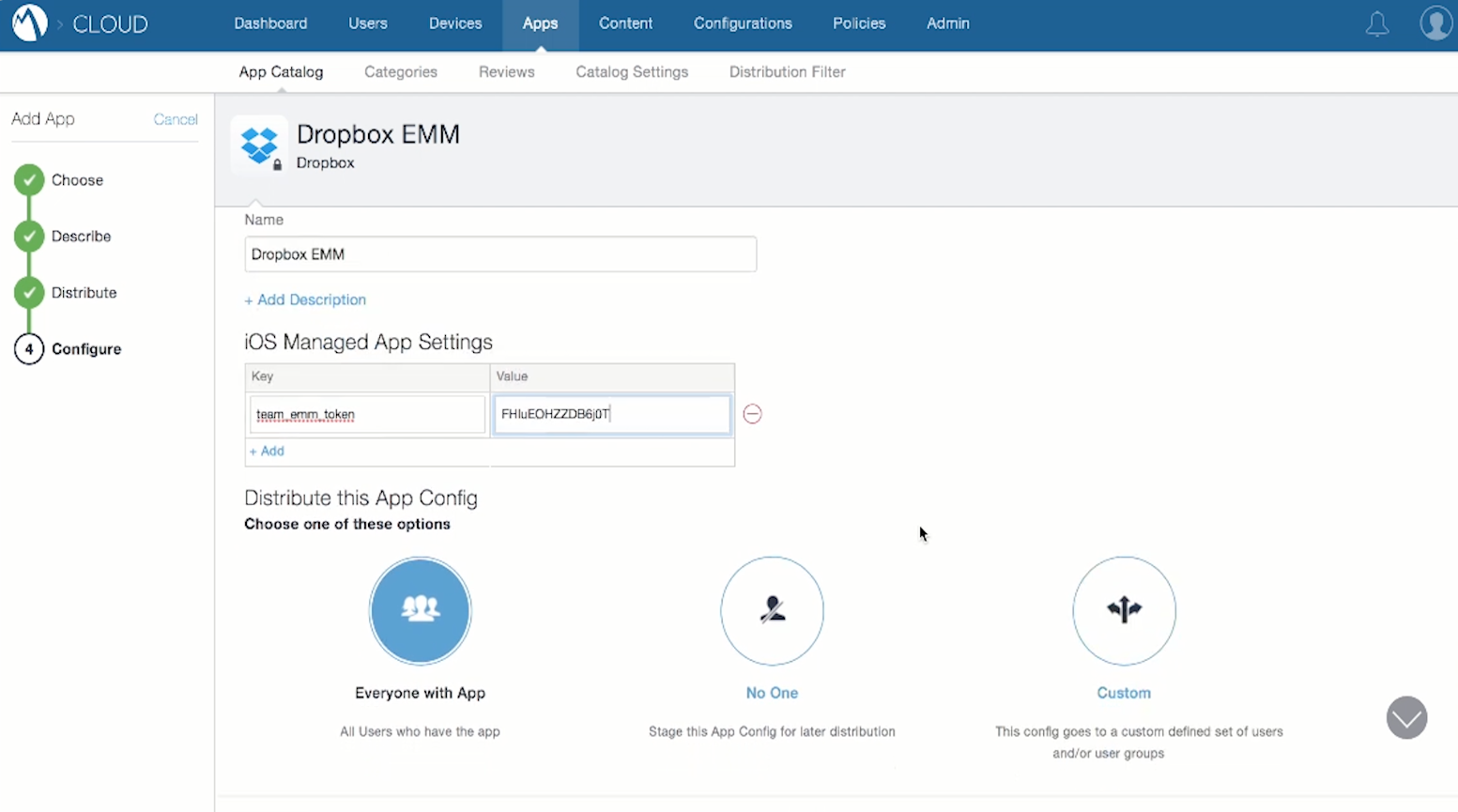Click the Choose step label
The image size is (1458, 812).
click(x=77, y=180)
